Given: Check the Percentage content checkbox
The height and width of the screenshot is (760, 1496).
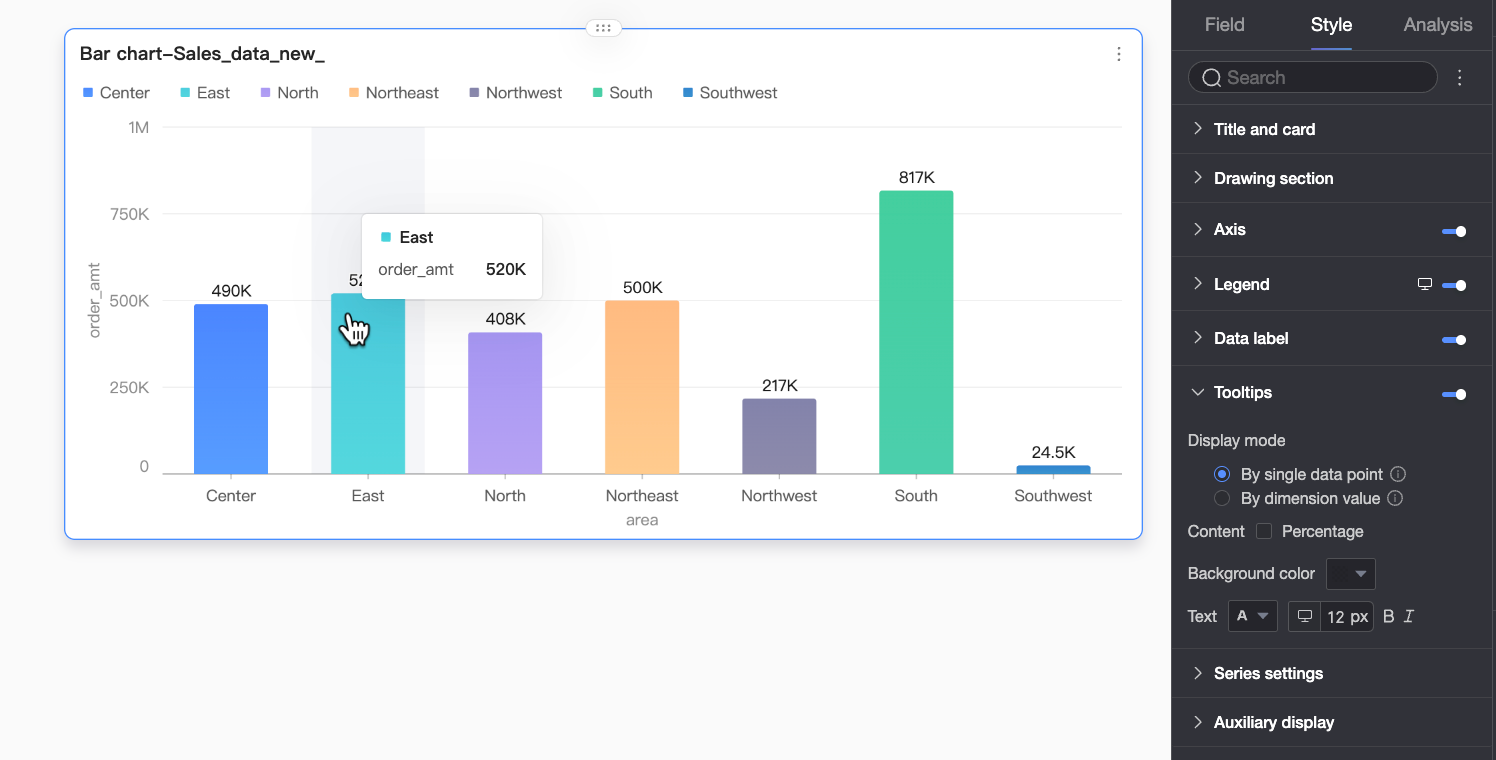Looking at the screenshot, I should [1264, 531].
